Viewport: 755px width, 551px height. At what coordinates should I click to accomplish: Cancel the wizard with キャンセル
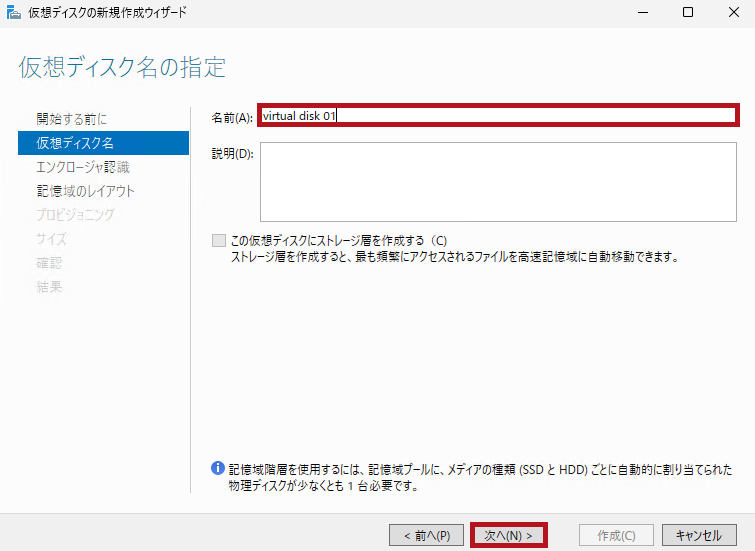(x=698, y=535)
